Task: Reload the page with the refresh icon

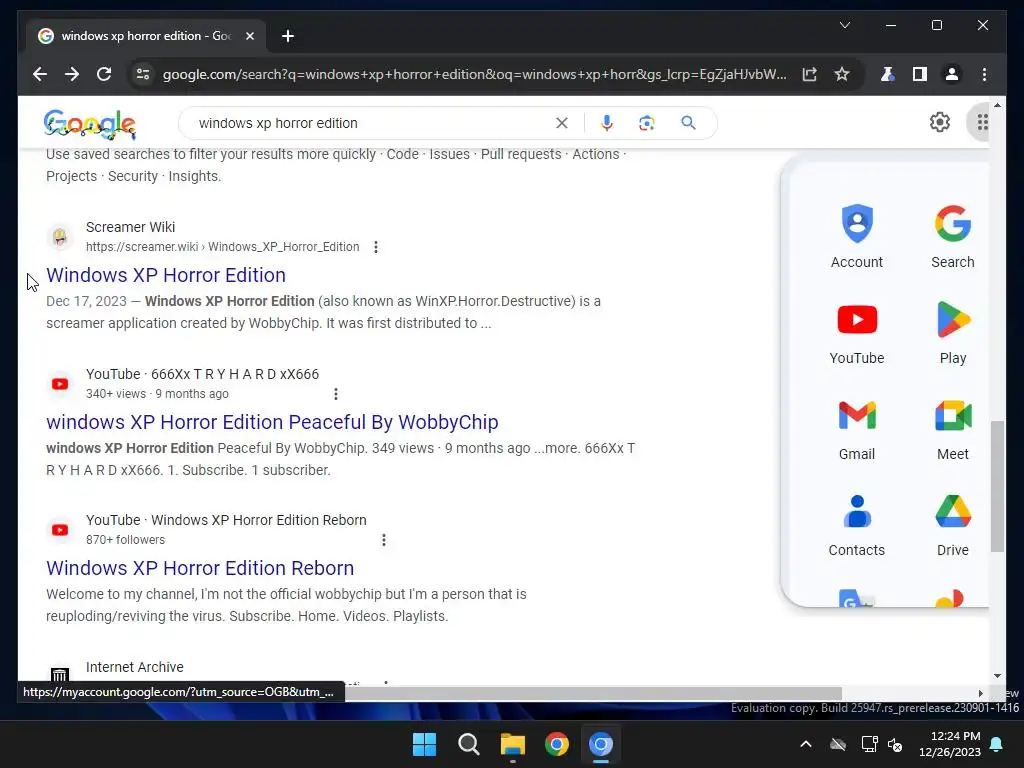Action: pyautogui.click(x=104, y=74)
